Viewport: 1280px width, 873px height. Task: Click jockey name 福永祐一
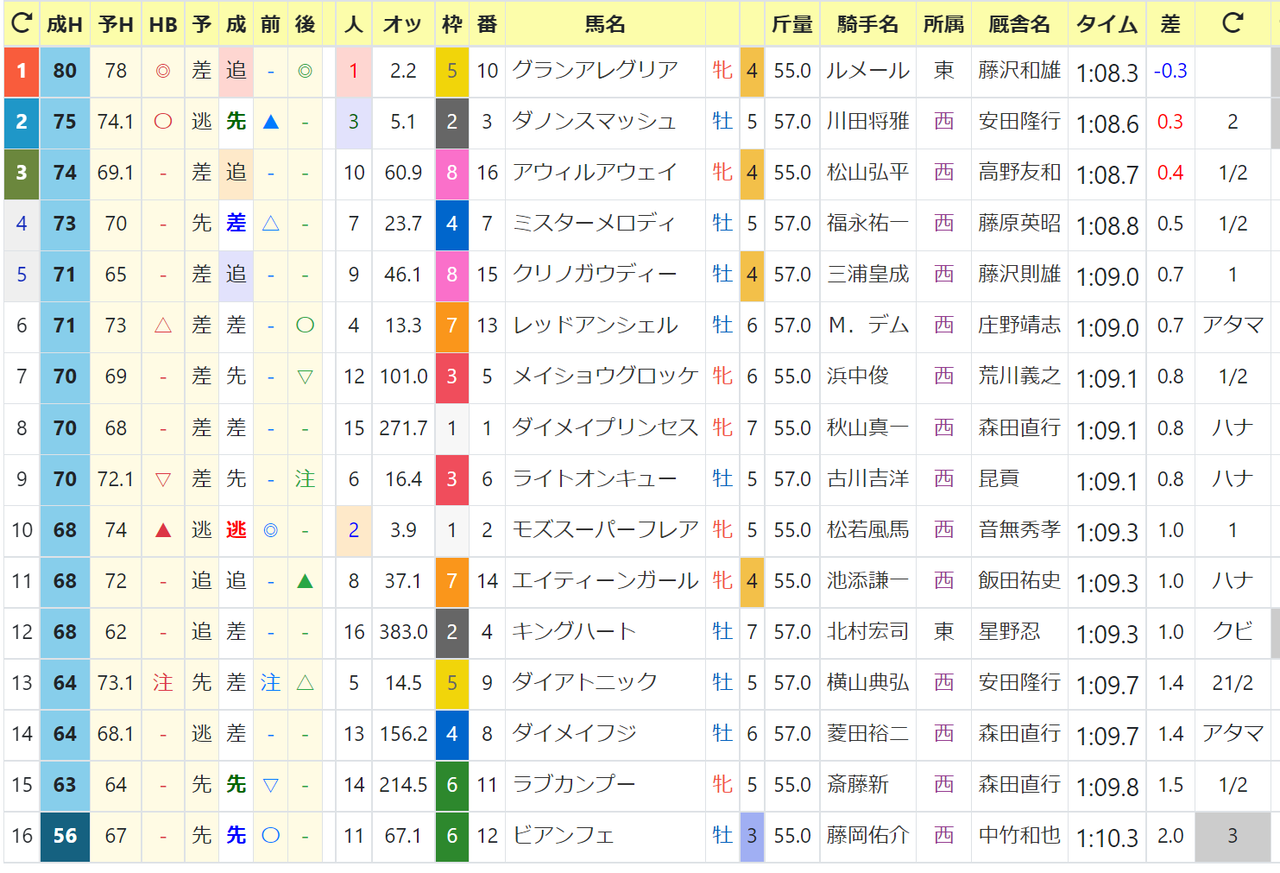pyautogui.click(x=868, y=223)
